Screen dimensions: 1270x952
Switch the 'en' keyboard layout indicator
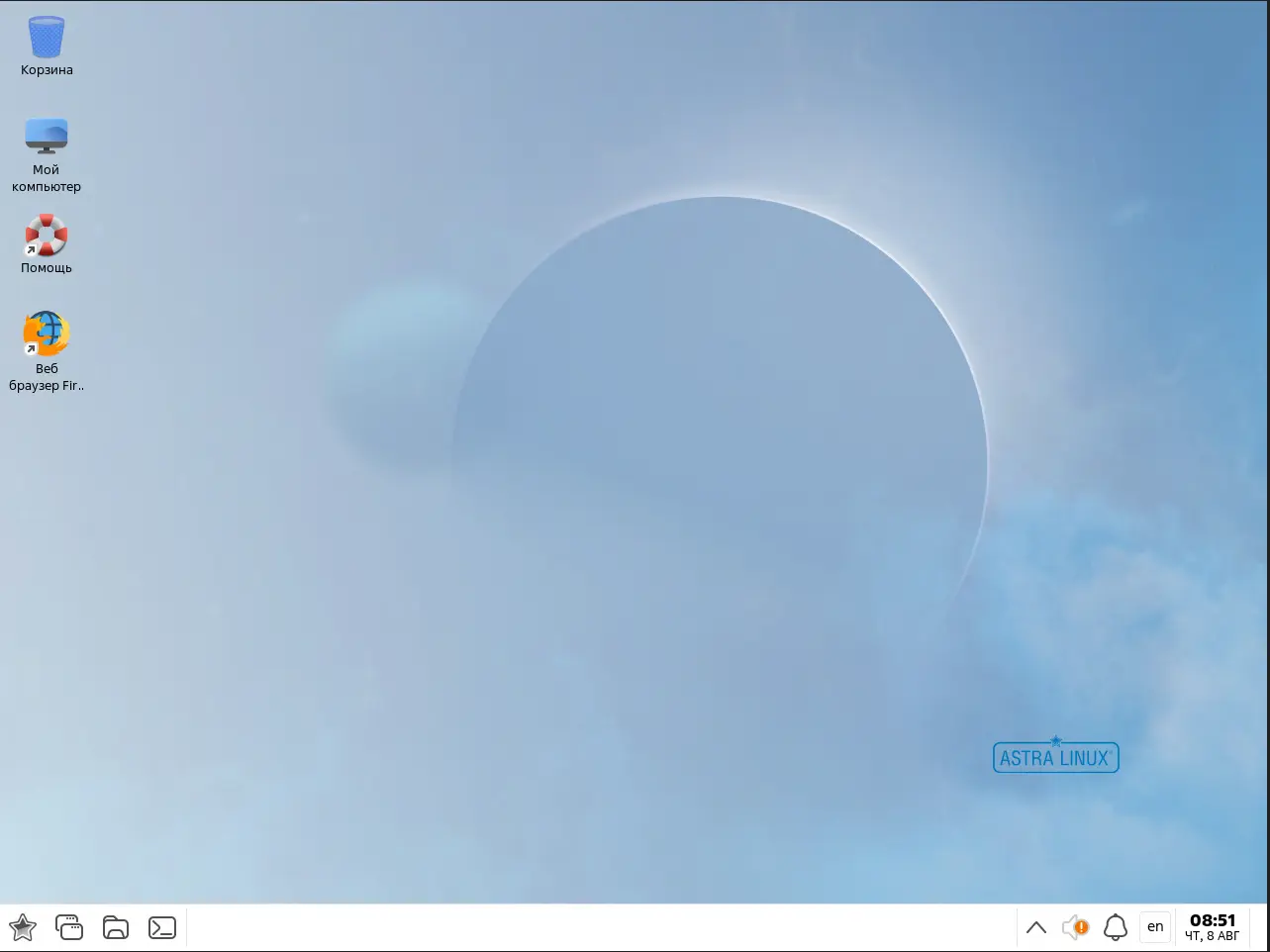pos(1155,927)
